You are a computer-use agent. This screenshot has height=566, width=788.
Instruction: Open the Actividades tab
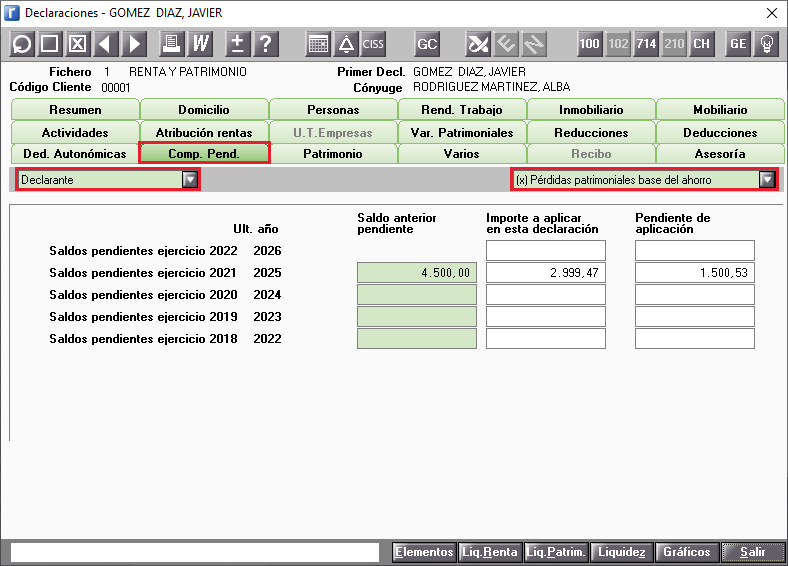[x=75, y=133]
